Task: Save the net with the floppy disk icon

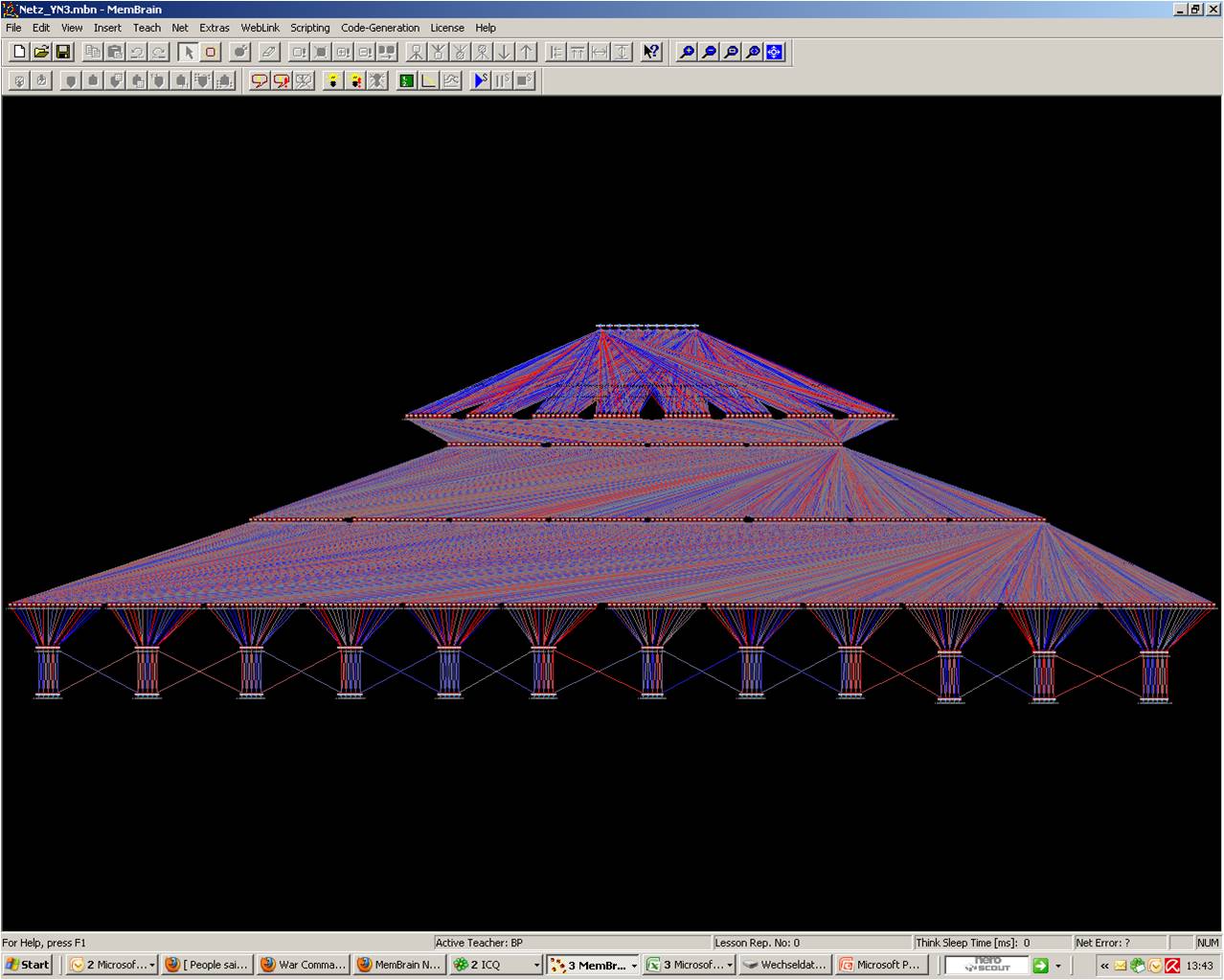Action: [x=63, y=52]
